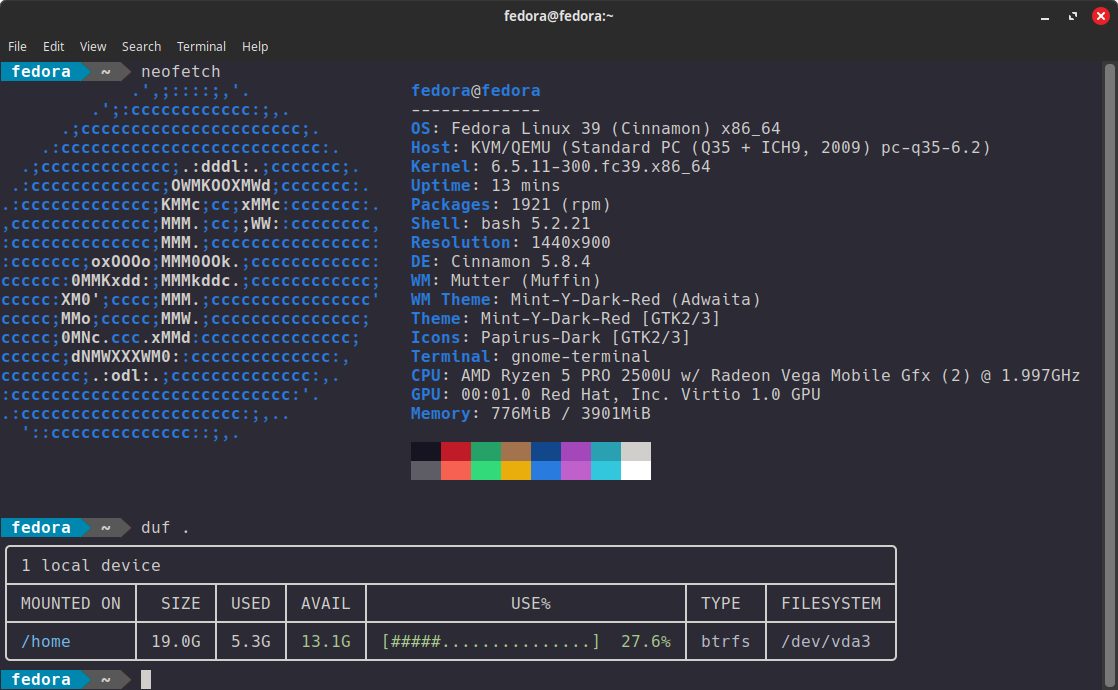Viewport: 1118px width, 690px height.
Task: Click the "27.6%" usage value
Action: 645,642
